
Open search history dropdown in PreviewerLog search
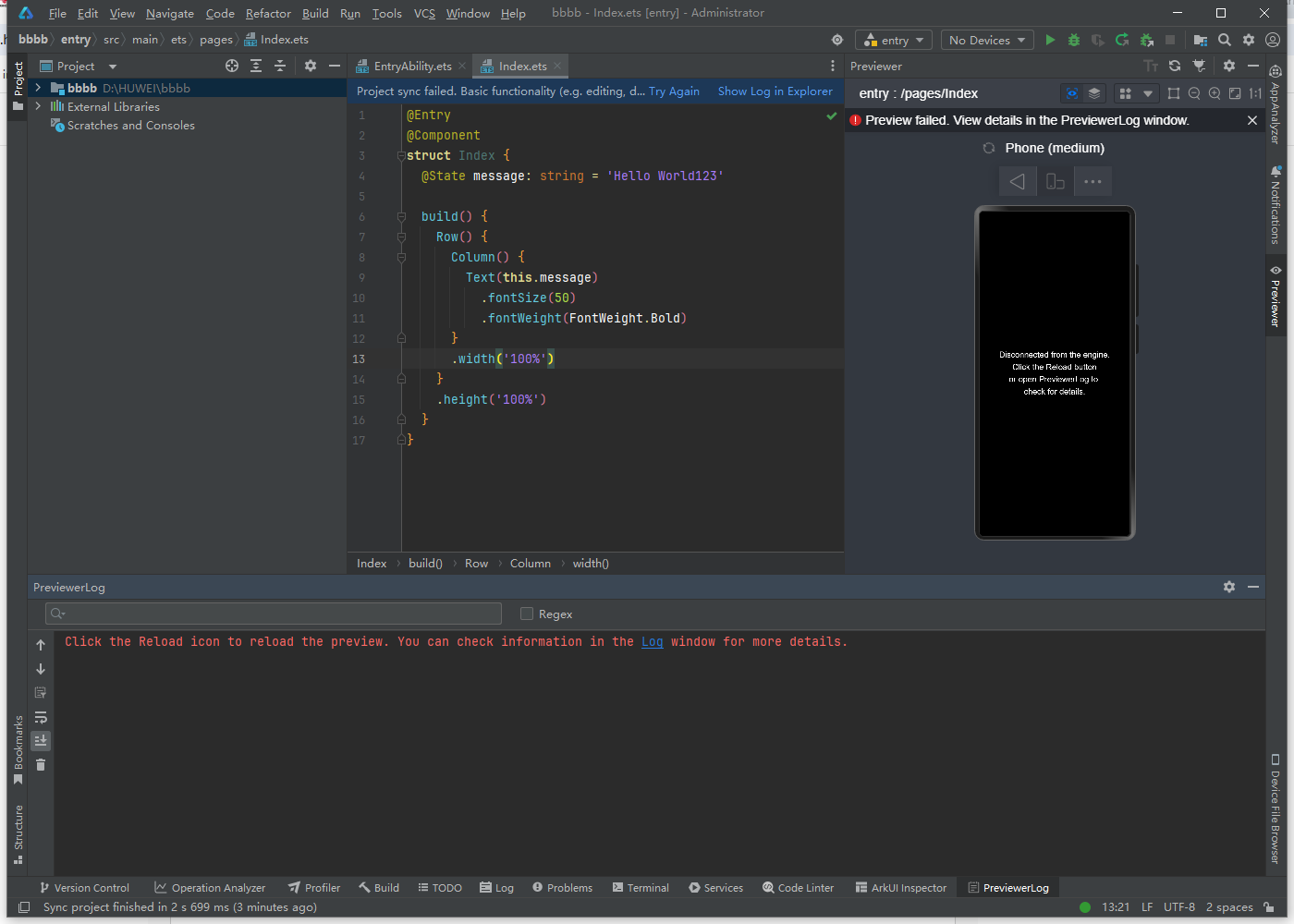point(58,614)
